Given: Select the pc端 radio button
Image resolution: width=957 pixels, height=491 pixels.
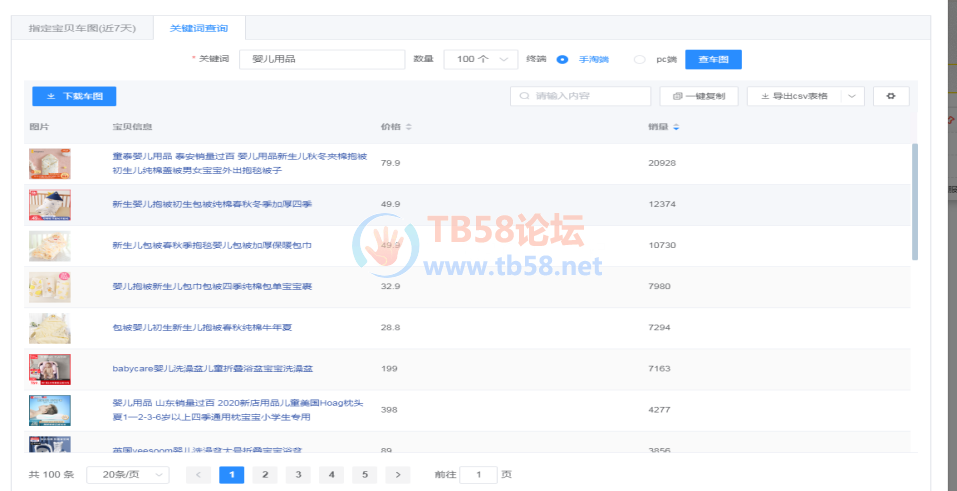Looking at the screenshot, I should pyautogui.click(x=640, y=60).
